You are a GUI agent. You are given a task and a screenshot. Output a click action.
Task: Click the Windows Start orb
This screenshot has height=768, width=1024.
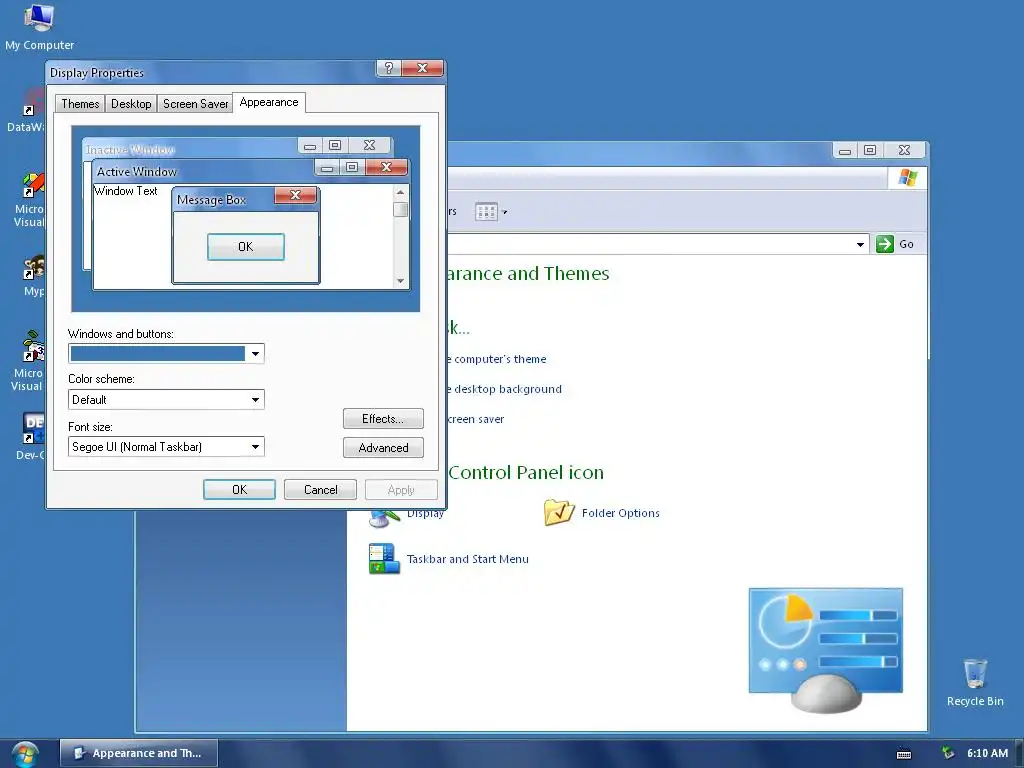[x=25, y=754]
